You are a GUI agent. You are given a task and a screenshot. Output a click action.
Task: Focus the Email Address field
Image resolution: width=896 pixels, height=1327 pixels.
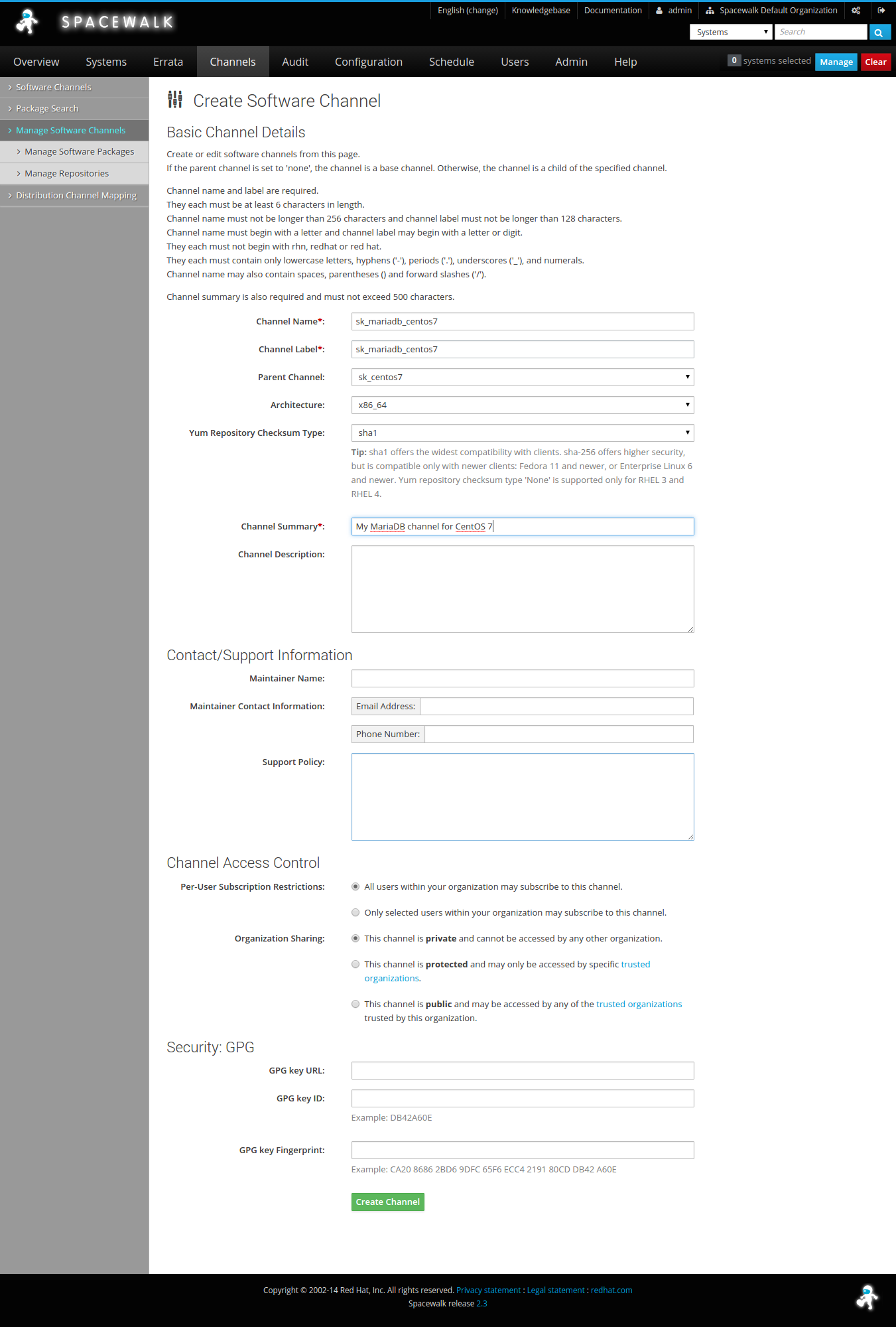557,707
